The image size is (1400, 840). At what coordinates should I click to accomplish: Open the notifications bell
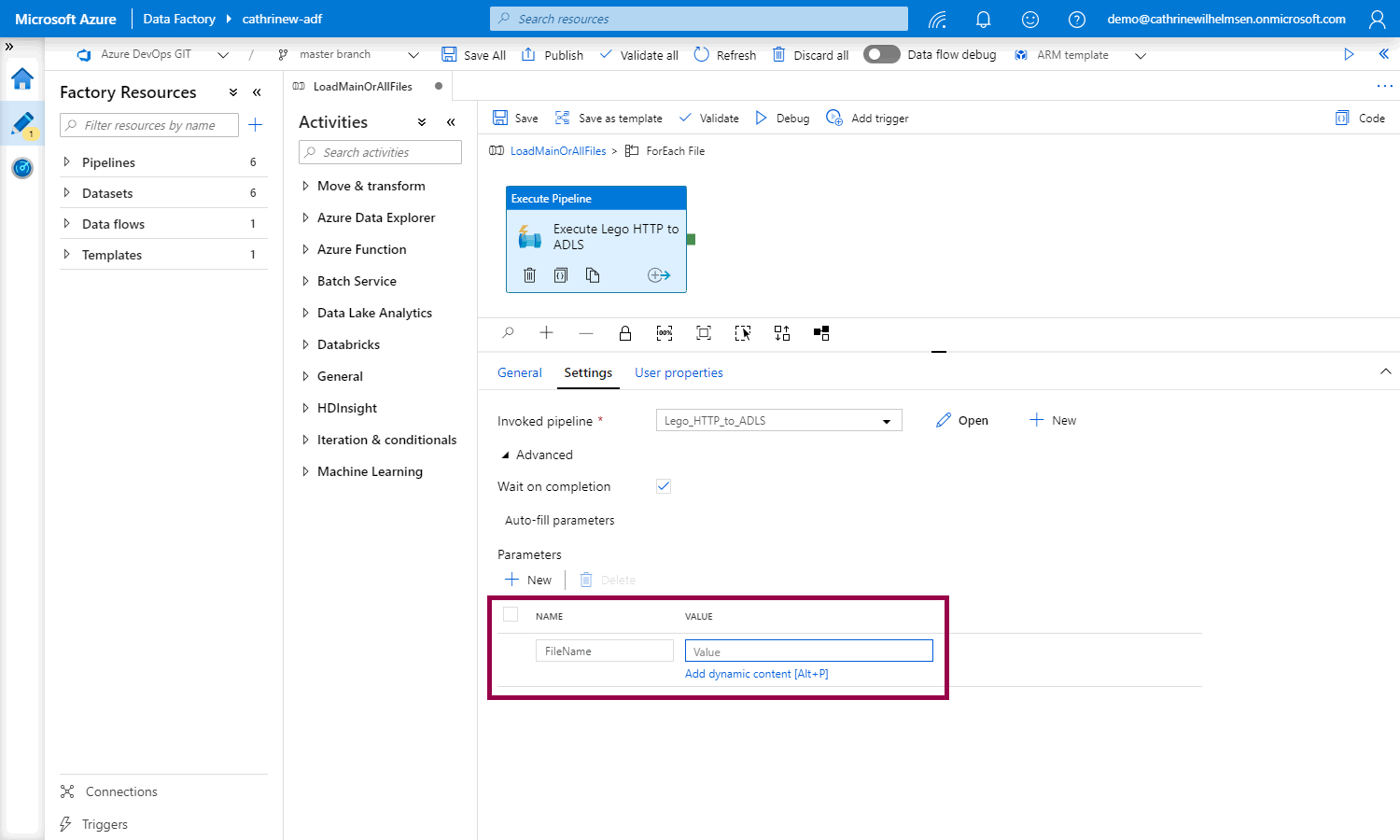click(983, 19)
